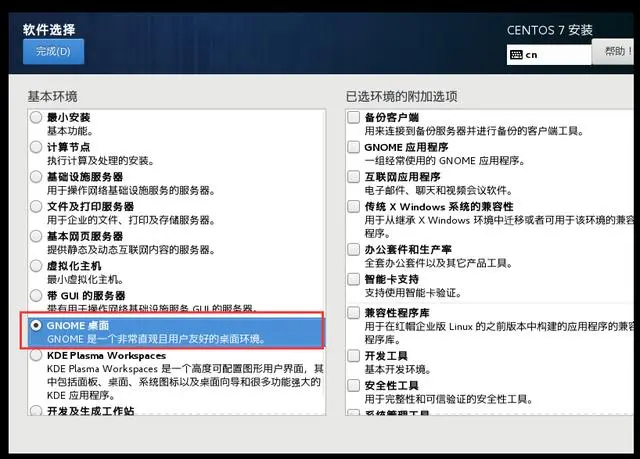Select the 最小安装 radio button

pos(36,118)
